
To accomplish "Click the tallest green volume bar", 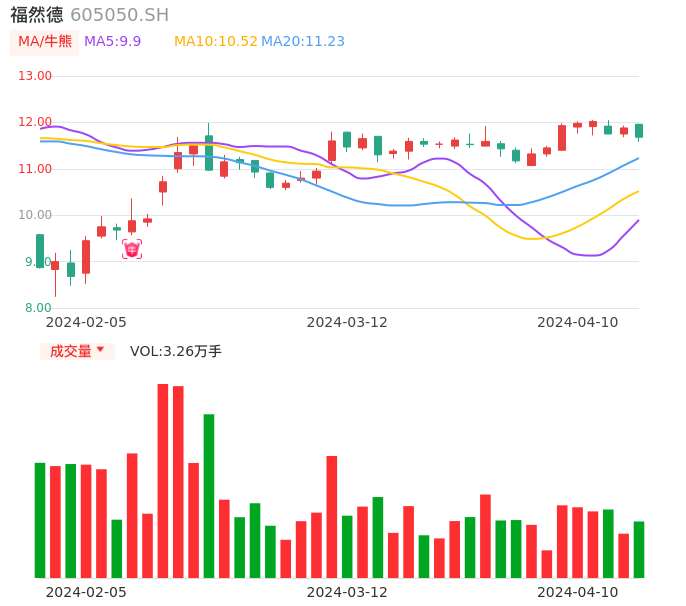I will point(209,495).
